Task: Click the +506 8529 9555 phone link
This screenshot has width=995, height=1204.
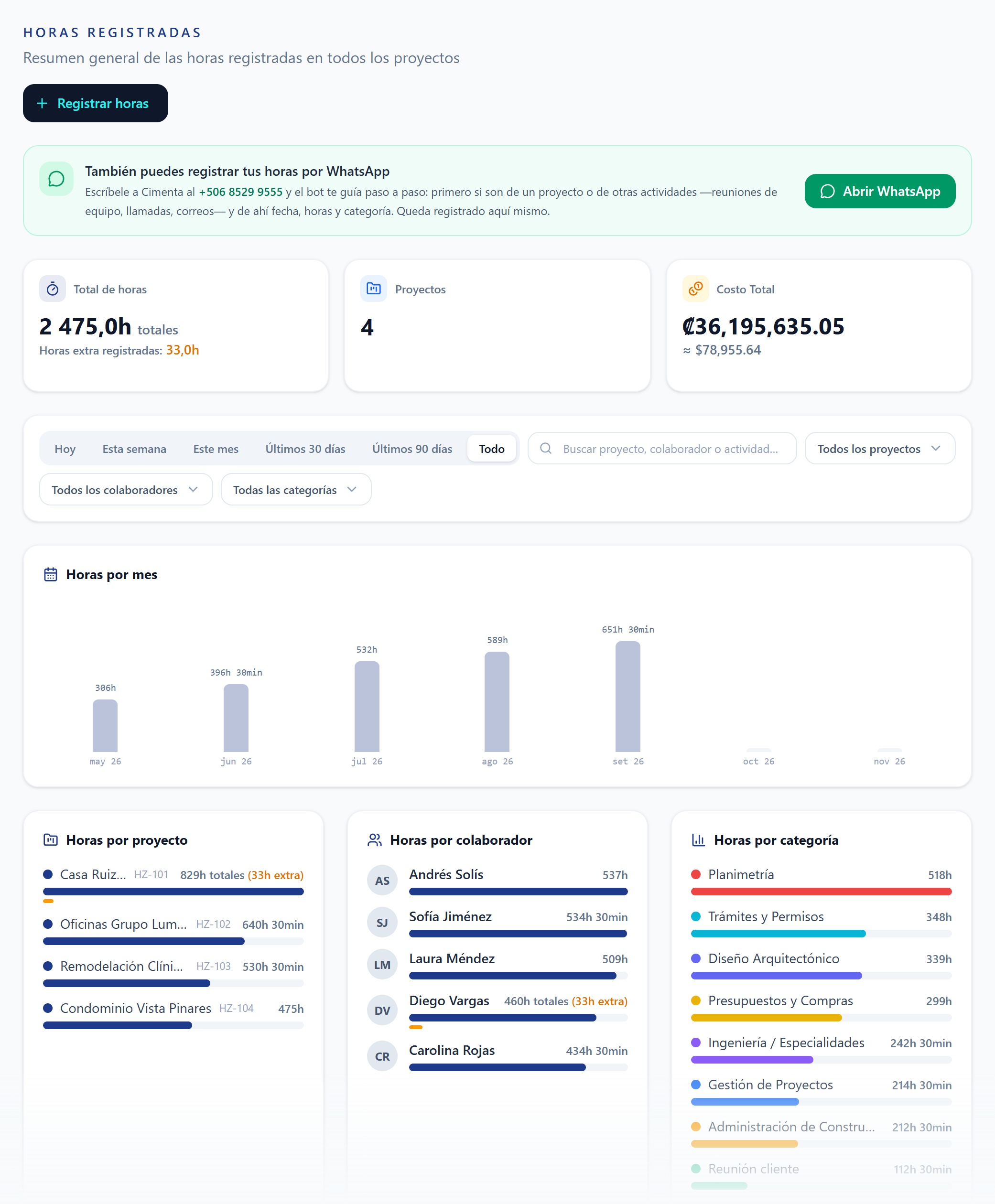Action: point(240,192)
